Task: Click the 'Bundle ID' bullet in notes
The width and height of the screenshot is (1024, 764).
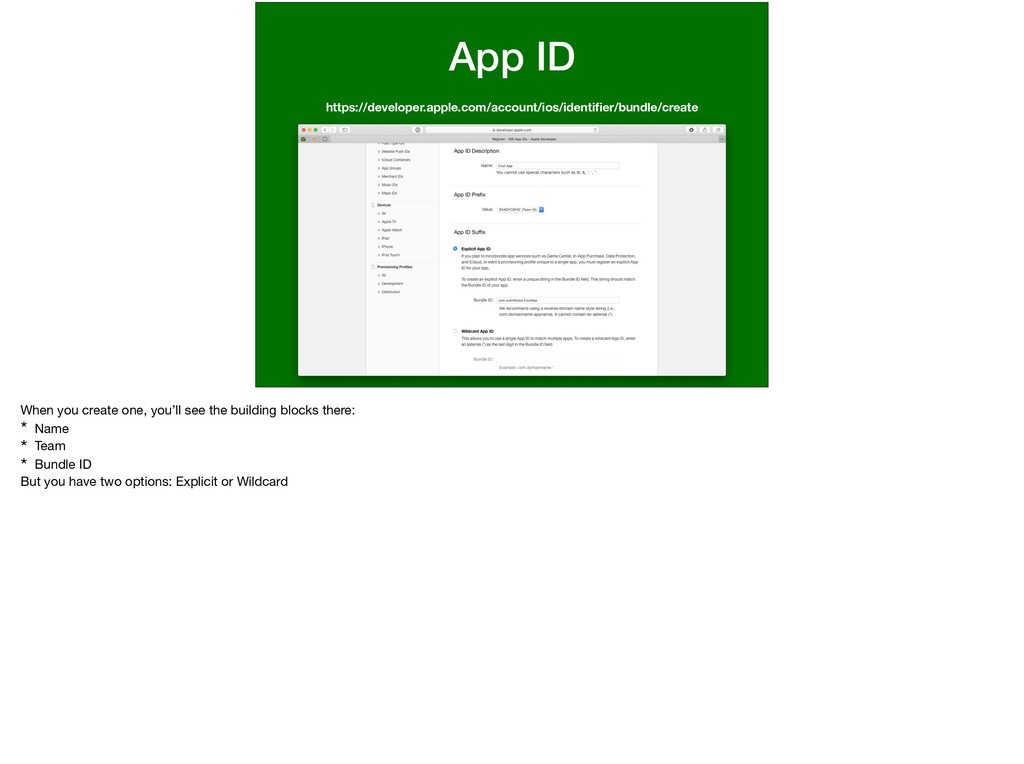Action: [x=63, y=464]
